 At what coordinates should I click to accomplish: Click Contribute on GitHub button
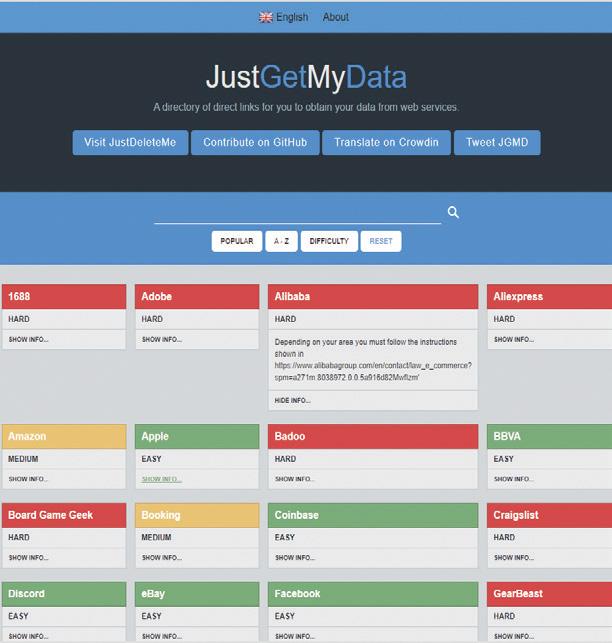click(x=255, y=142)
